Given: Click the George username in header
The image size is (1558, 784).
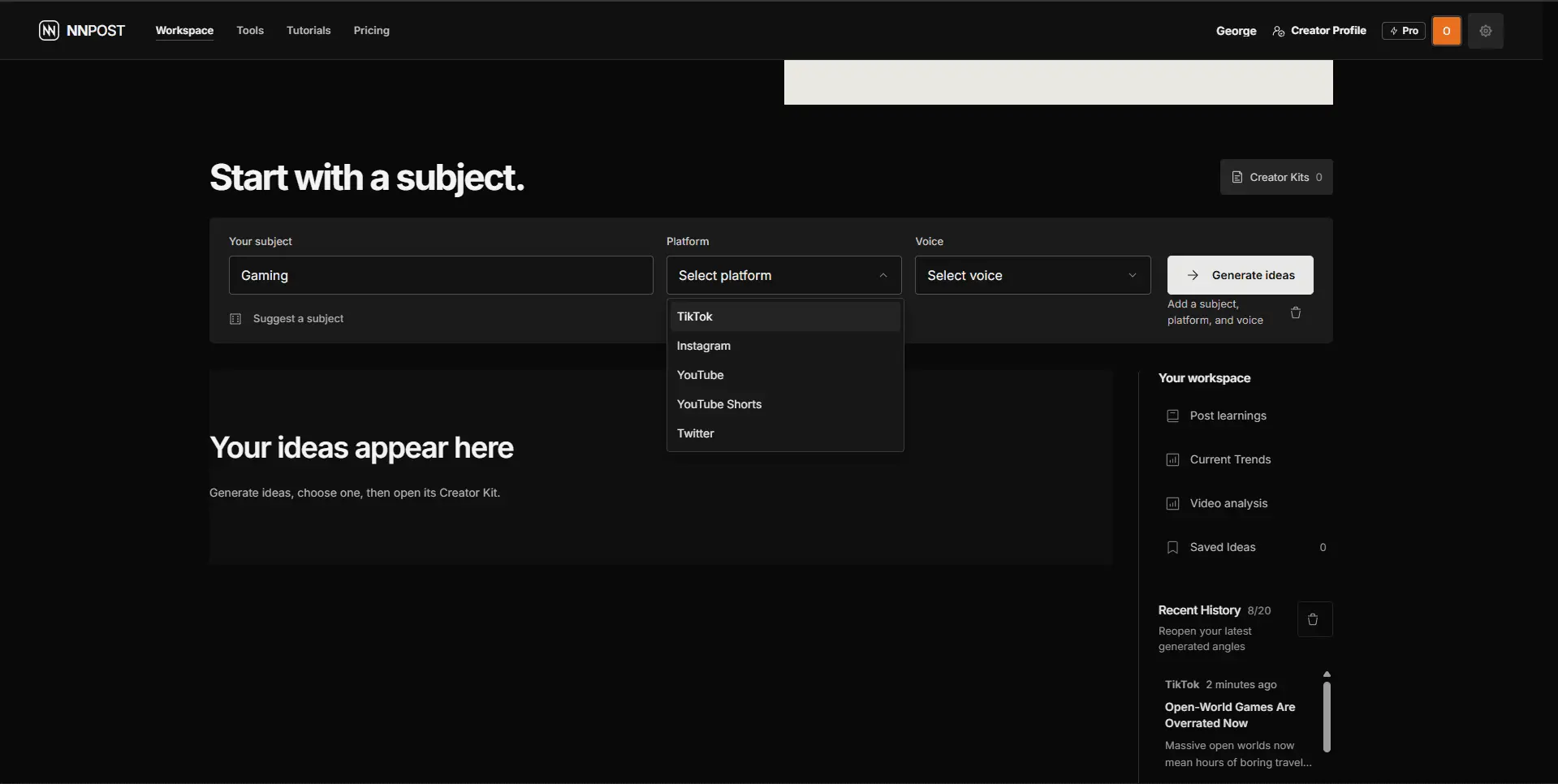Looking at the screenshot, I should point(1236,31).
